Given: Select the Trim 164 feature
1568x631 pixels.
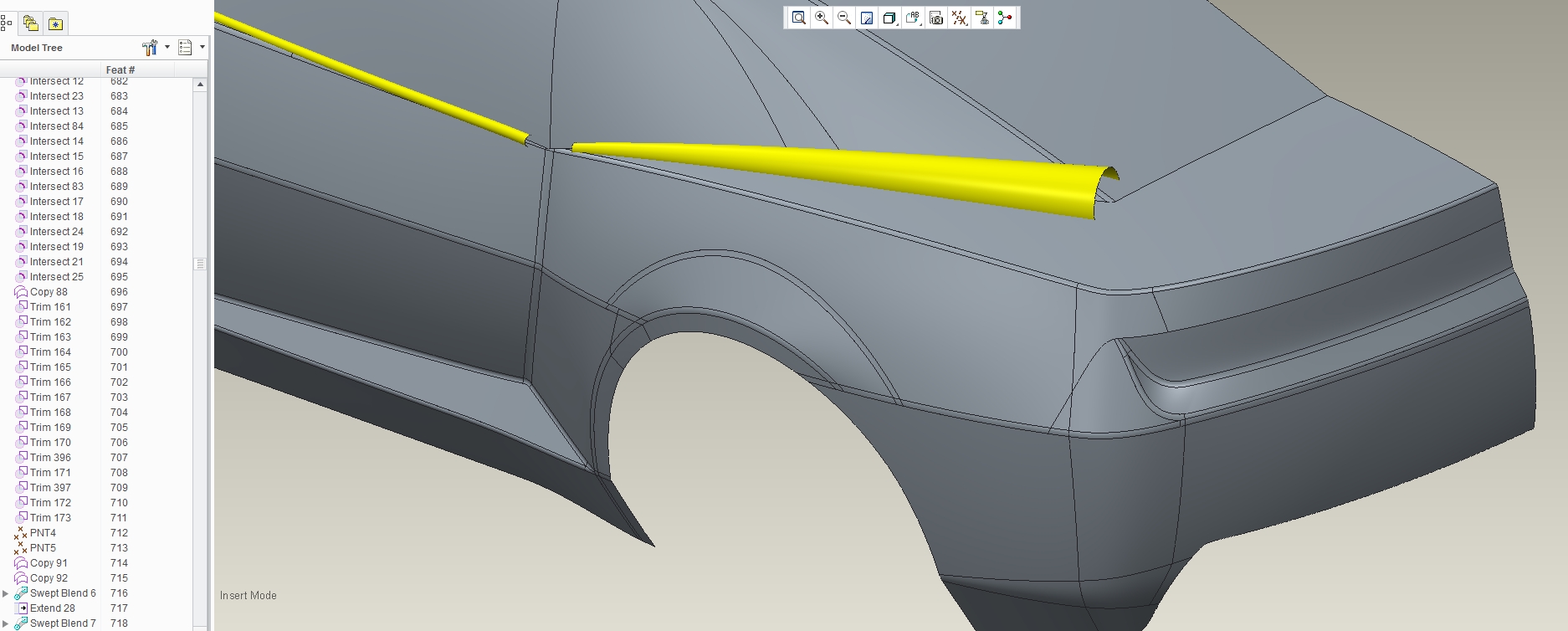Looking at the screenshot, I should (50, 352).
